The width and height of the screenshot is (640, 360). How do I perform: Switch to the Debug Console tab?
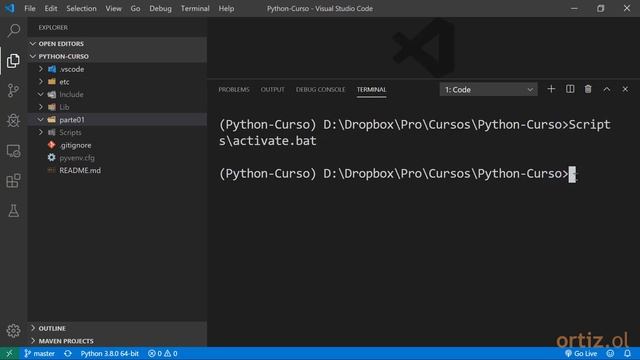320,89
